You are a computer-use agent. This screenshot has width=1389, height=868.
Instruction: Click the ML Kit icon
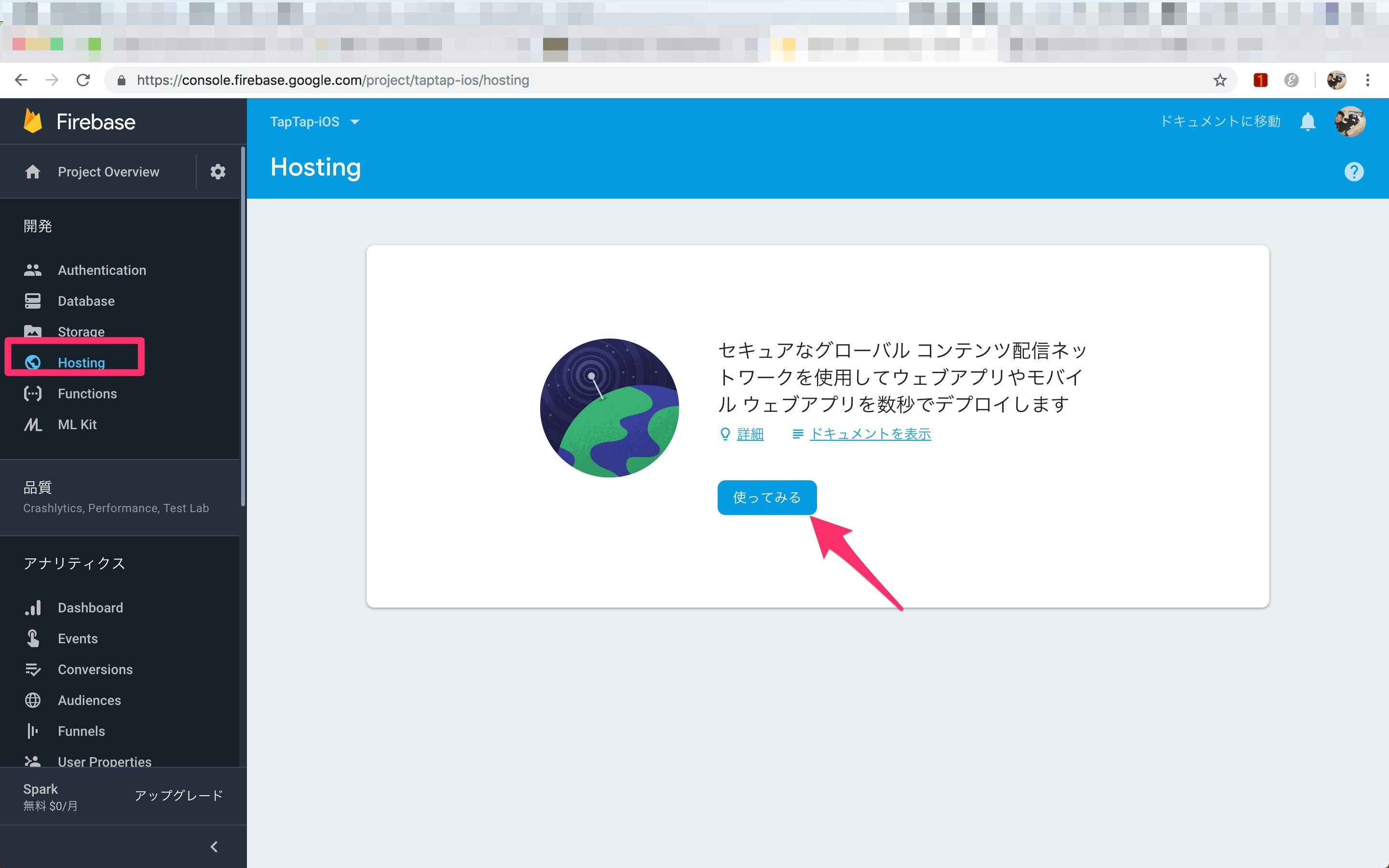(x=33, y=424)
